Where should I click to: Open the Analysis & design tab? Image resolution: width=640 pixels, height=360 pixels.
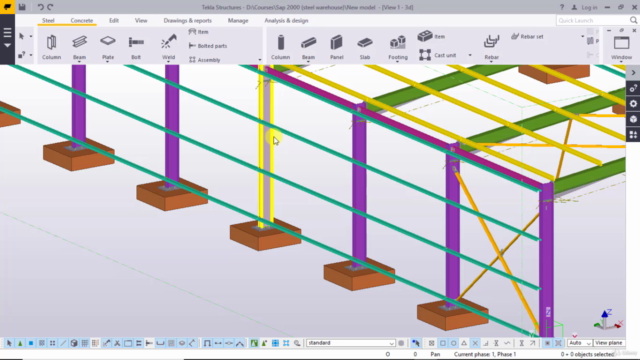(286, 20)
